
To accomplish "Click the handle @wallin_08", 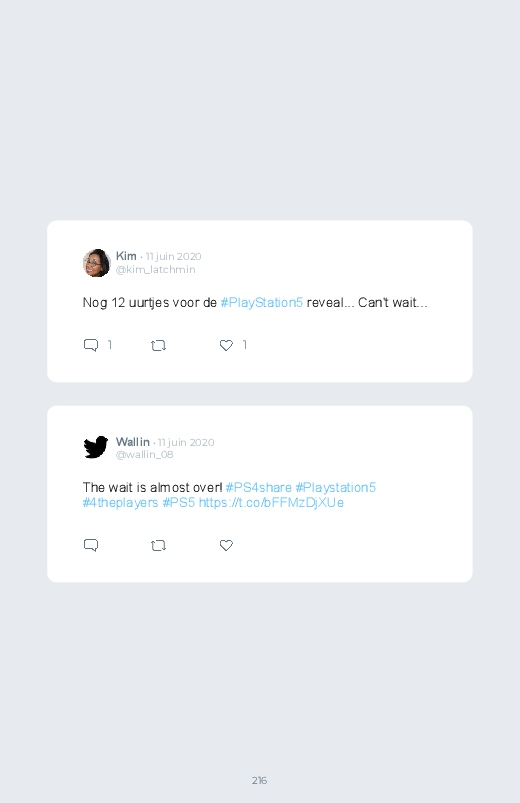I will coord(144,454).
